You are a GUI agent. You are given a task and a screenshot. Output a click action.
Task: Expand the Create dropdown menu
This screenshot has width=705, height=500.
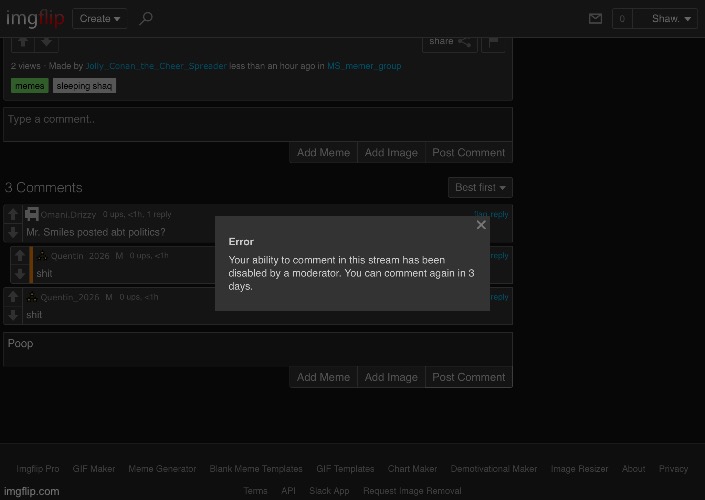point(99,18)
